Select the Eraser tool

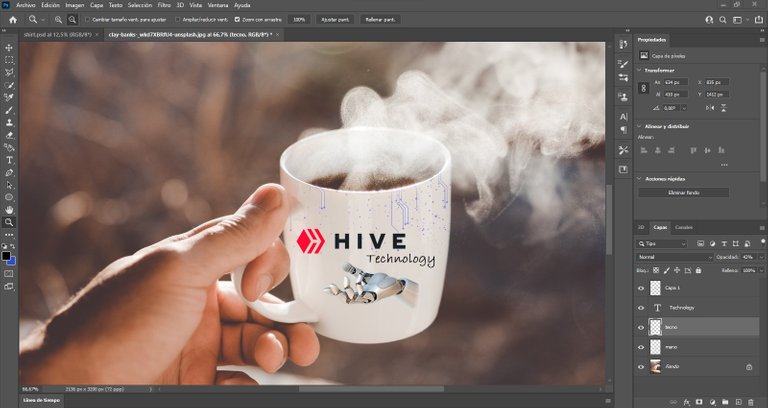pos(9,135)
